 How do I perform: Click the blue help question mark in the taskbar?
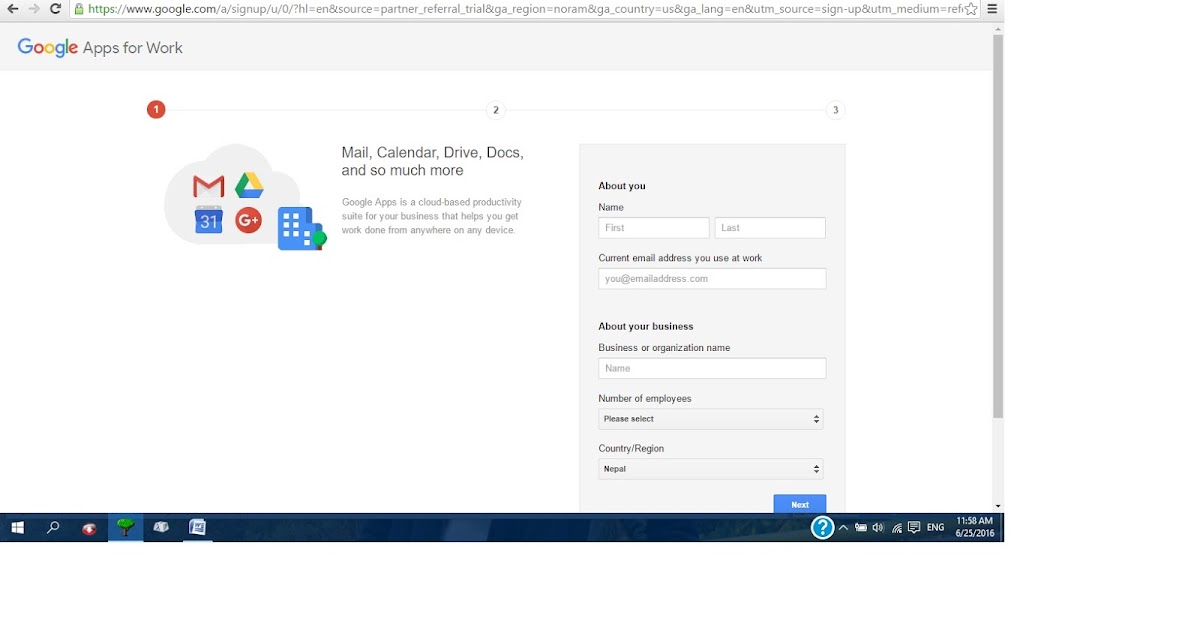pos(822,527)
